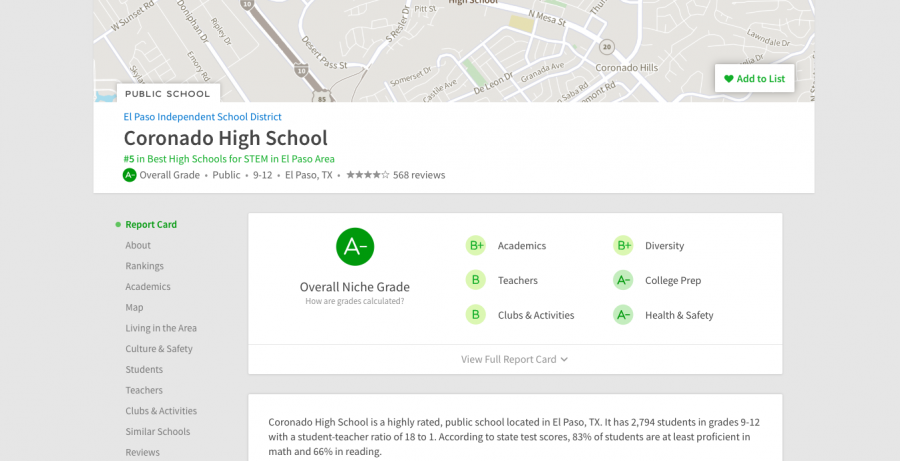This screenshot has height=461, width=900.
Task: Select Students in the sidebar
Action: click(144, 369)
